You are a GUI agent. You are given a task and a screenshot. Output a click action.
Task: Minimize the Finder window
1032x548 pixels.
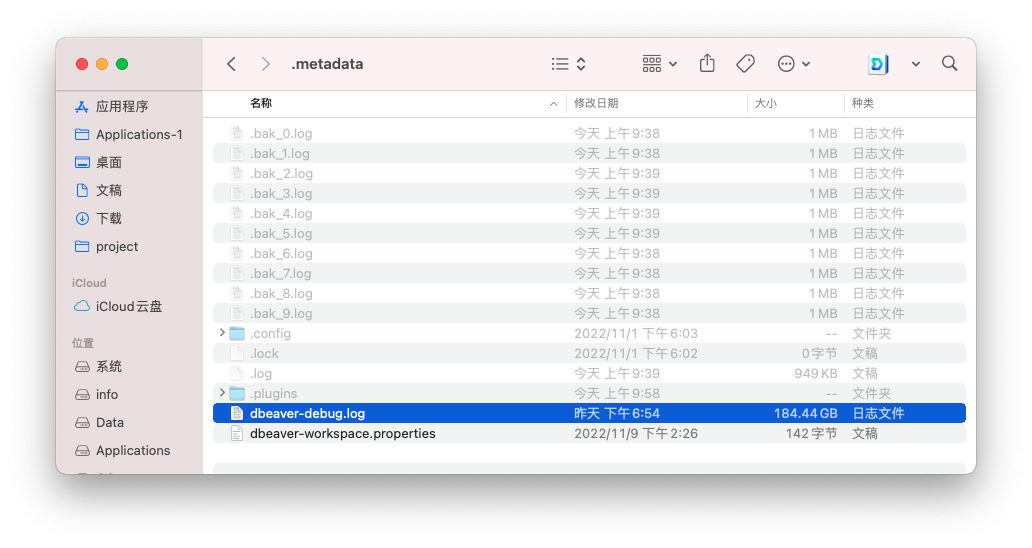[102, 64]
